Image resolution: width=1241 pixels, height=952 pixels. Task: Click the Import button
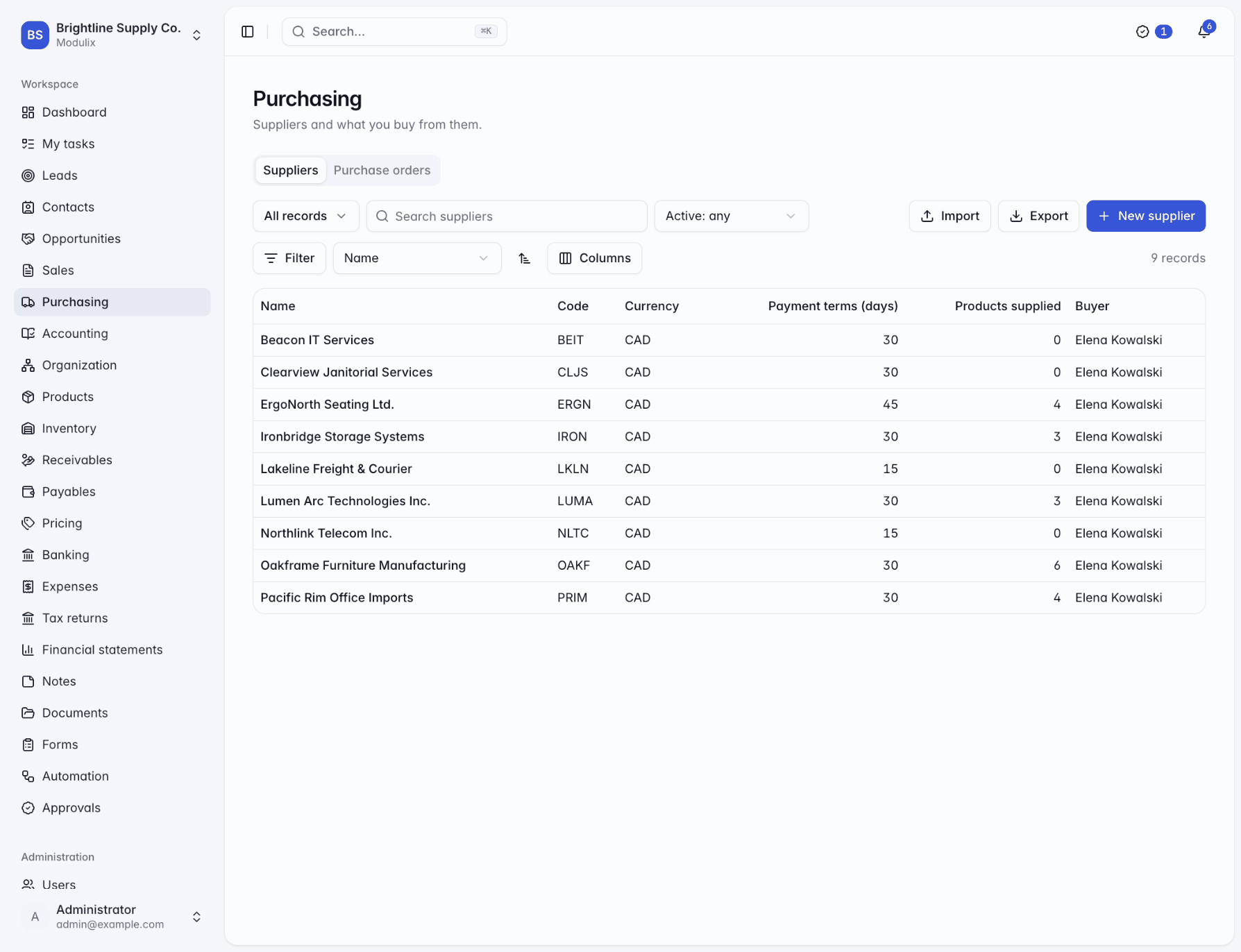click(949, 216)
